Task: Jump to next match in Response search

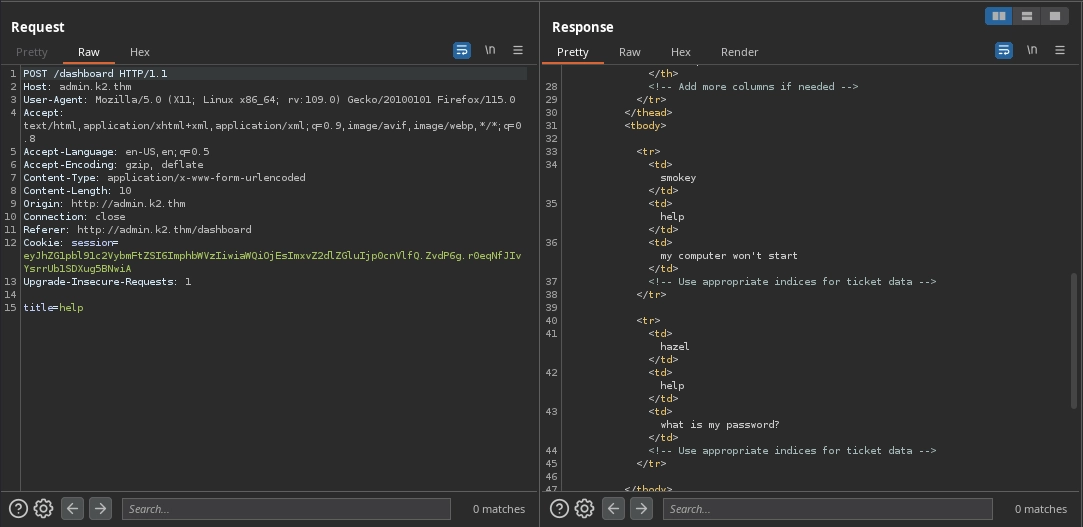Action: pyautogui.click(x=642, y=509)
